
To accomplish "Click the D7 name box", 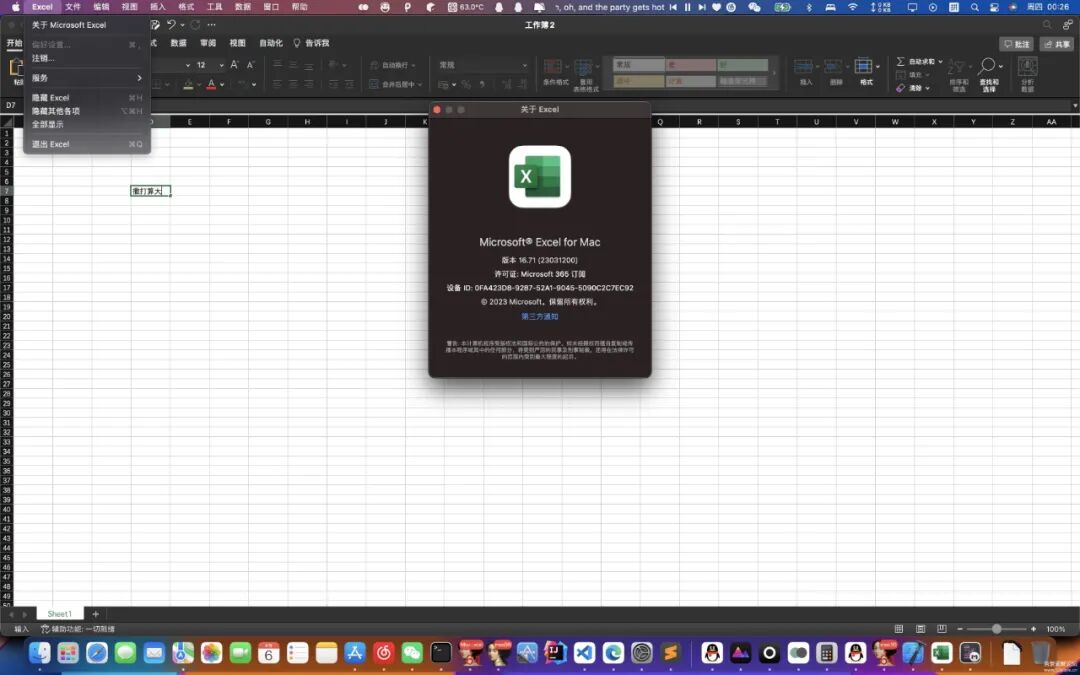I will (11, 105).
